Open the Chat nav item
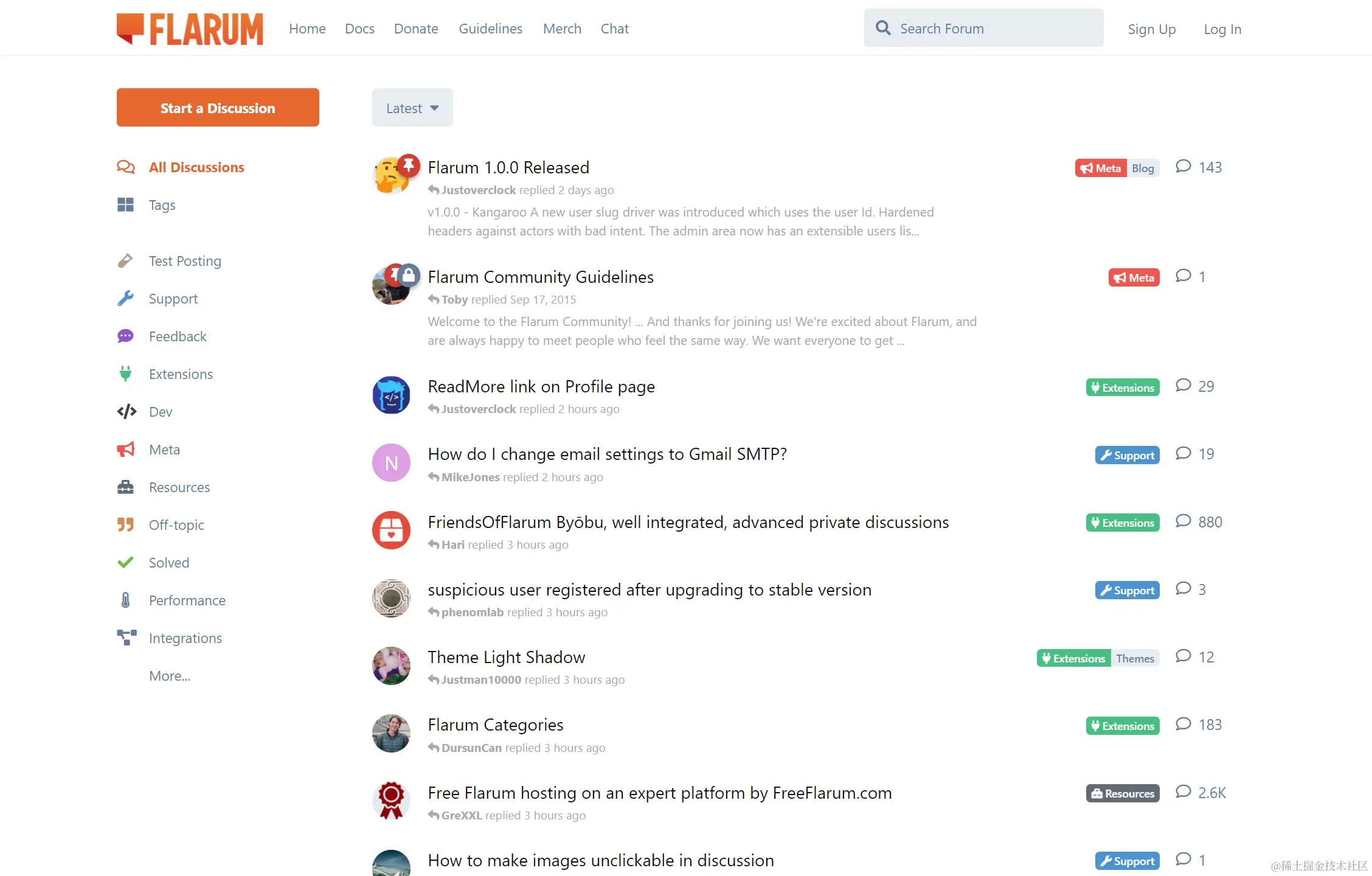This screenshot has width=1372, height=876. click(x=614, y=29)
